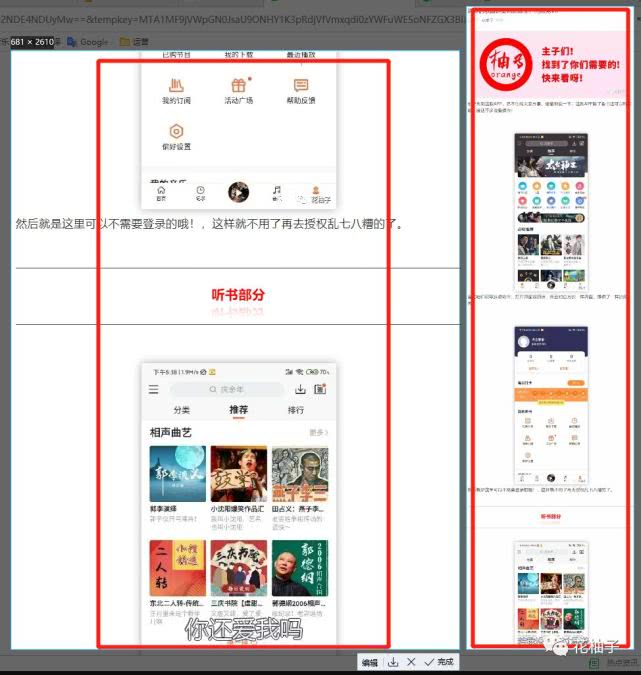Open the 燕子李三 cover
The image size is (641, 675).
(x=300, y=474)
